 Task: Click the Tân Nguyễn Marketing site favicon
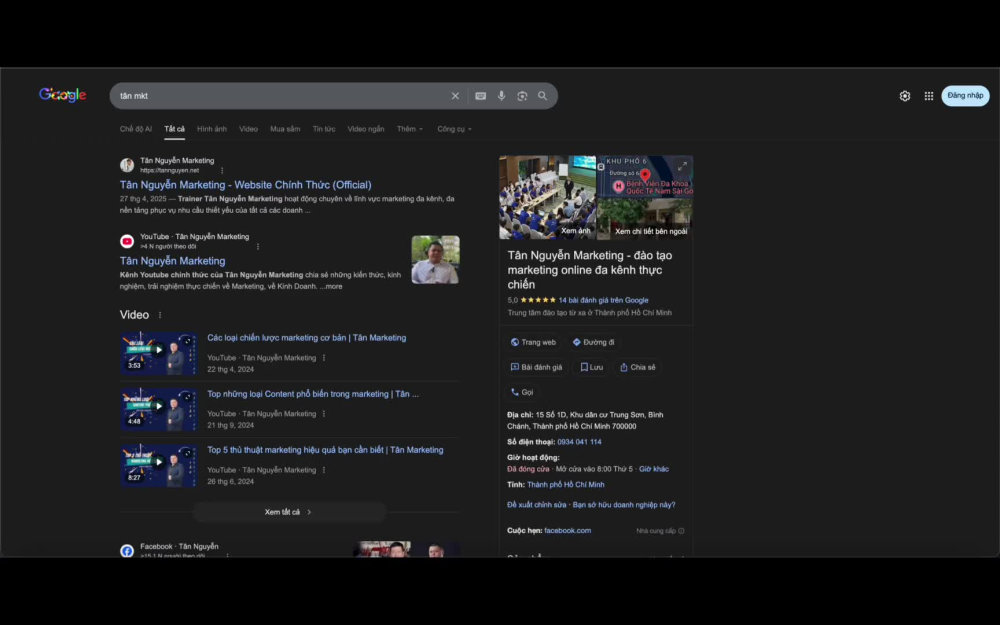coord(127,165)
